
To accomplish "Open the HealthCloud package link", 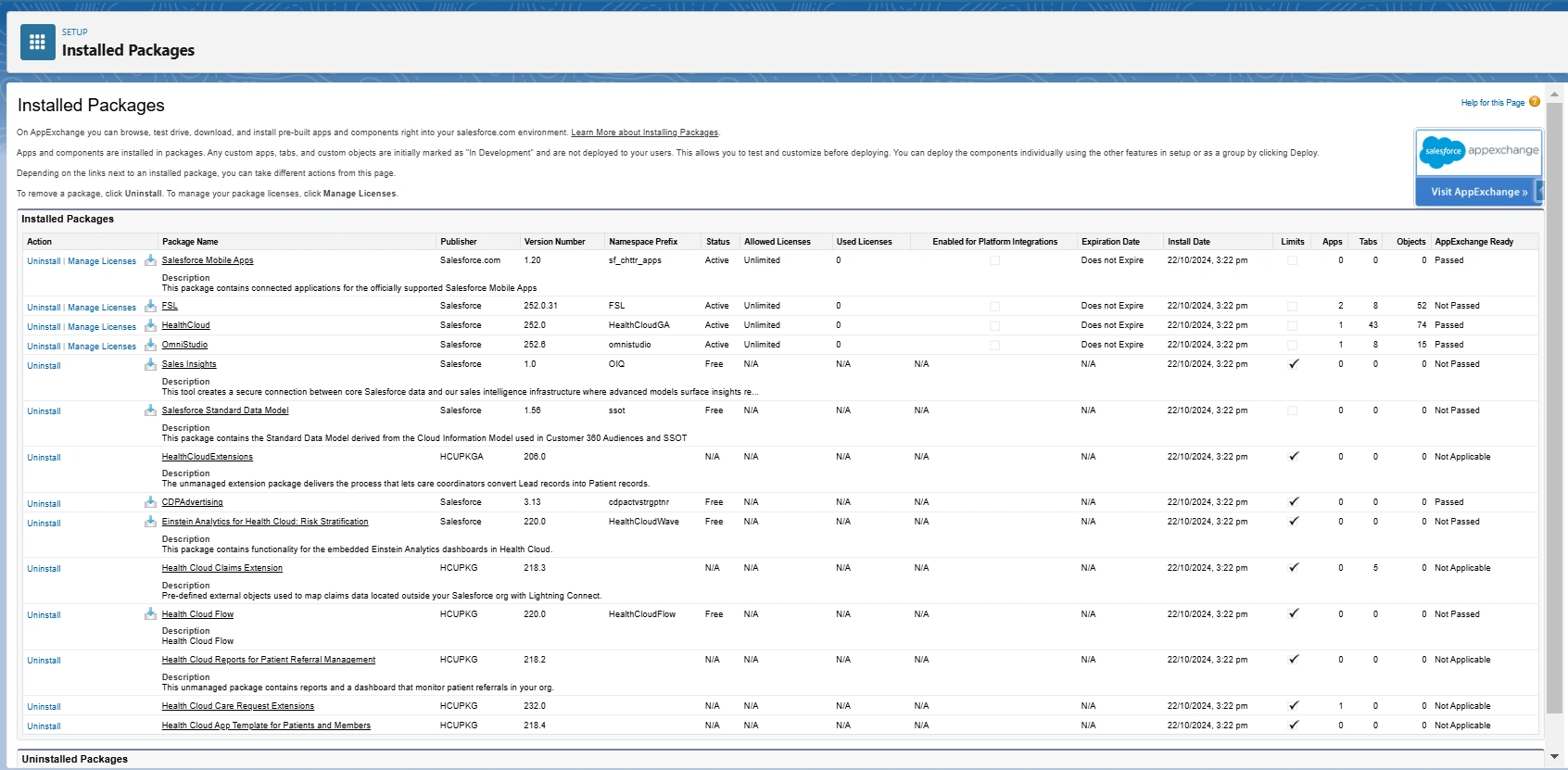I will click(185, 325).
